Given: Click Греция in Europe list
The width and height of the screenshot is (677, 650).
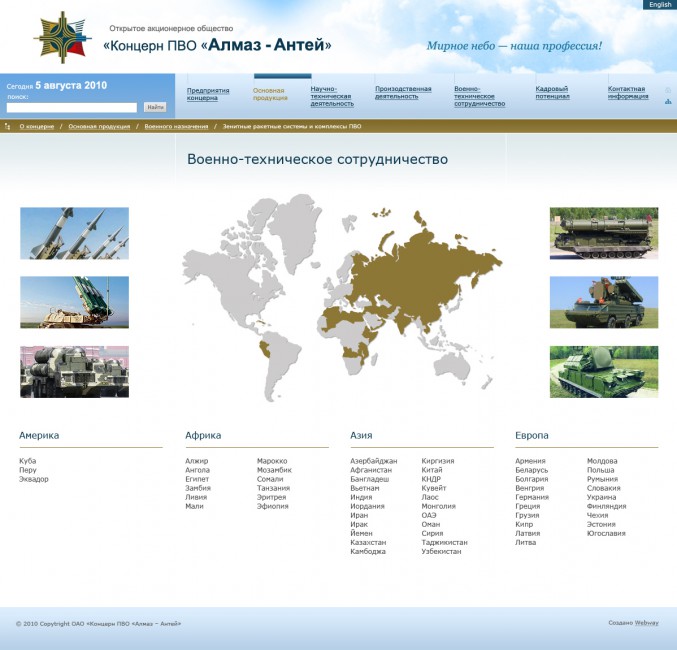Looking at the screenshot, I should 528,506.
